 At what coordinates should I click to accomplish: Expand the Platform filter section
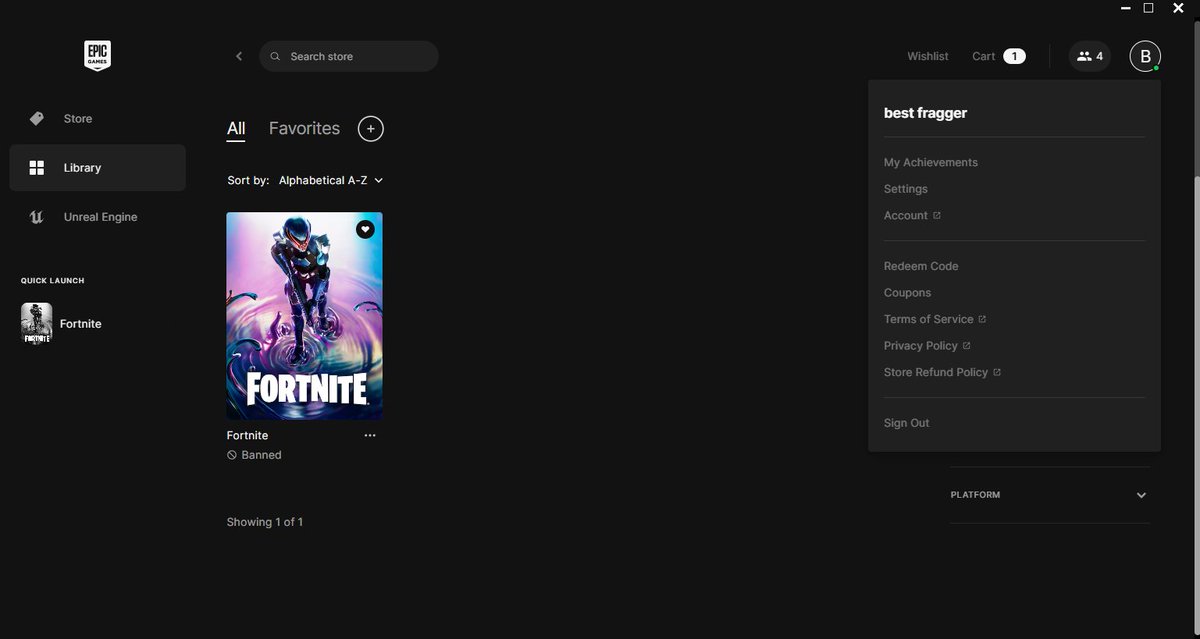[x=1049, y=495]
